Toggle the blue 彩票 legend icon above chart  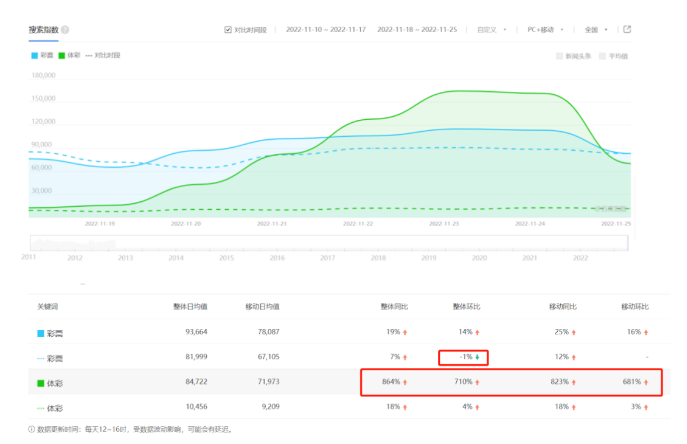click(x=33, y=55)
